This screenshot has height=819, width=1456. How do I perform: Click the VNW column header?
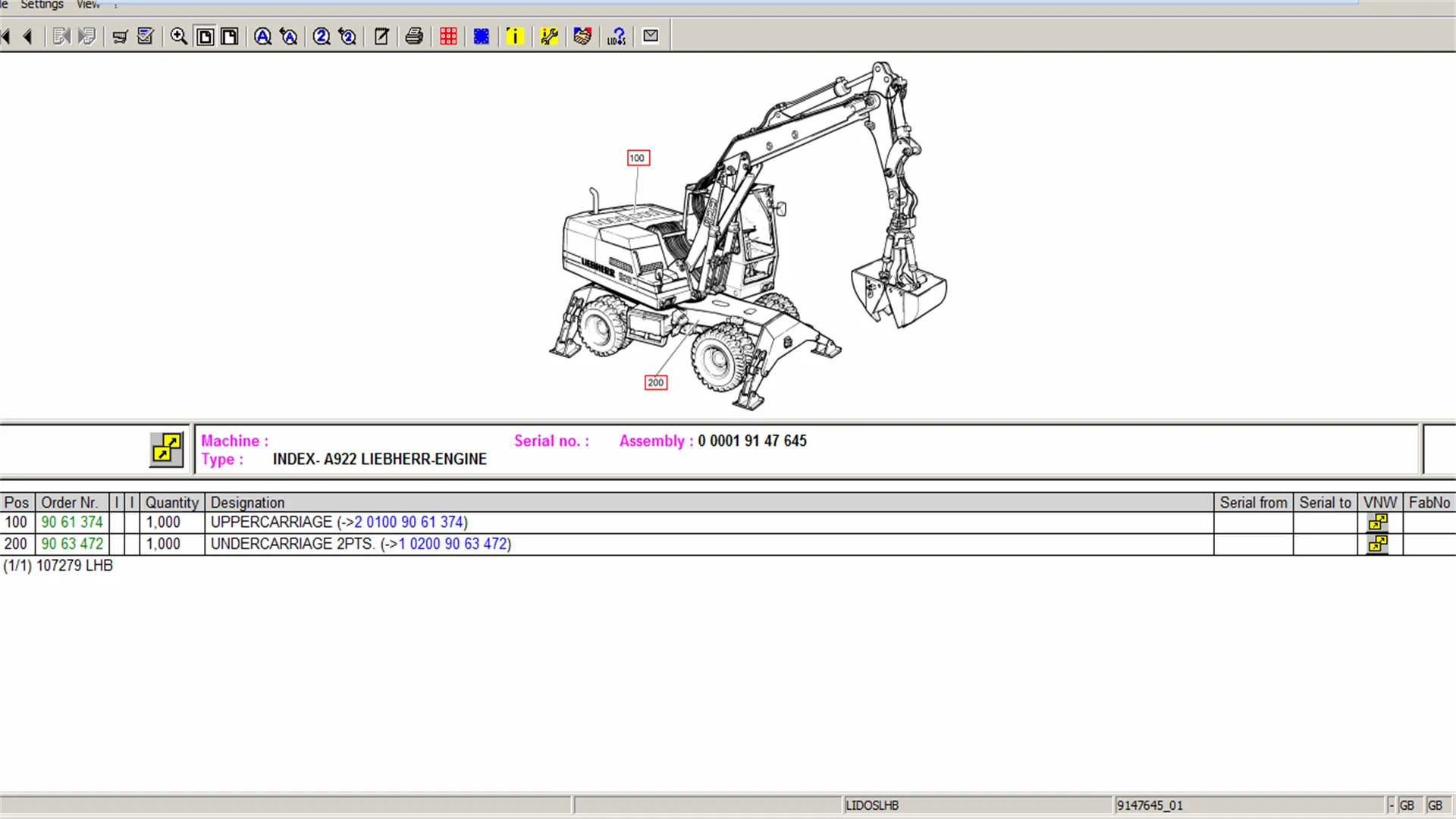click(1380, 503)
